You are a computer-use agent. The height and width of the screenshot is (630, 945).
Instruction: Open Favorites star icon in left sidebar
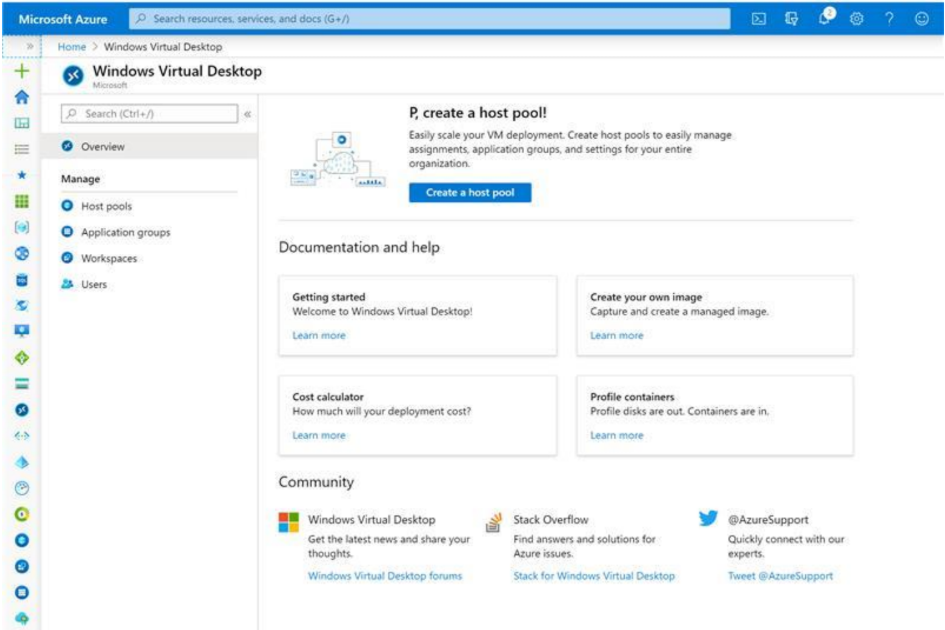(x=21, y=175)
